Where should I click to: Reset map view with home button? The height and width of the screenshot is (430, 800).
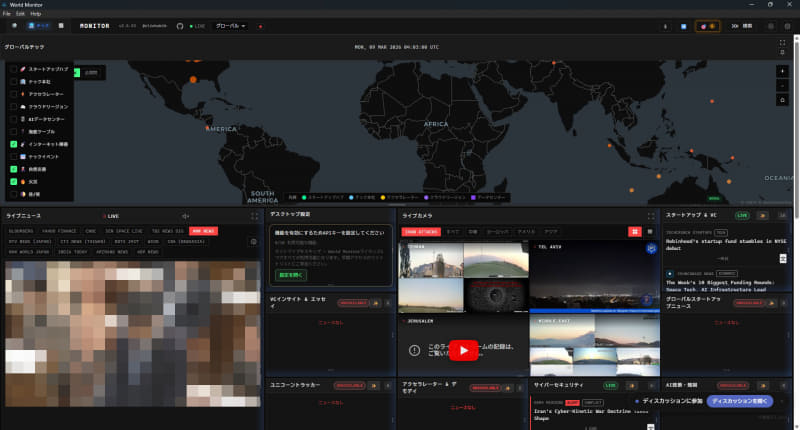click(782, 100)
